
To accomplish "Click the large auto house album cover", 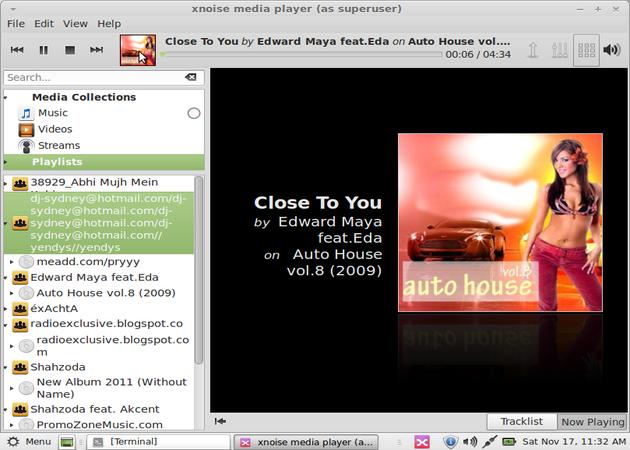I will click(x=500, y=223).
